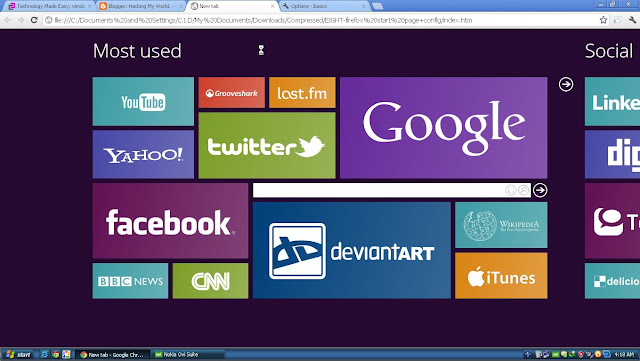
Task: Click the system tray clock
Action: coord(624,354)
